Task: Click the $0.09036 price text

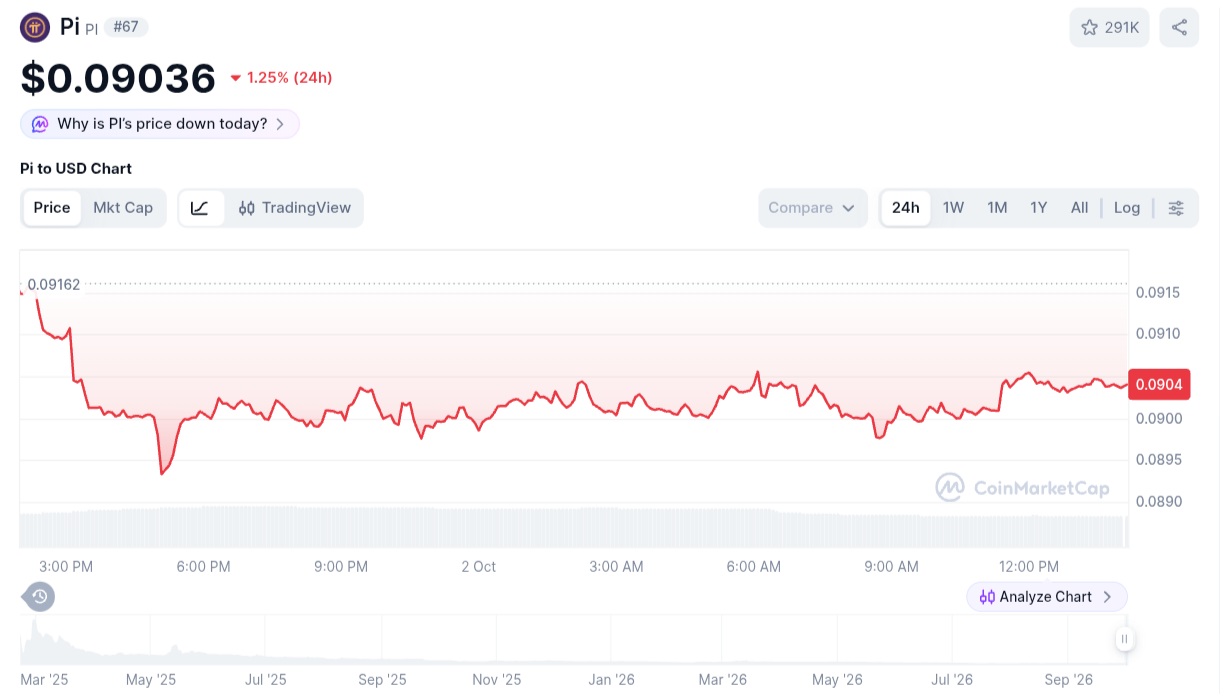Action: point(118,78)
